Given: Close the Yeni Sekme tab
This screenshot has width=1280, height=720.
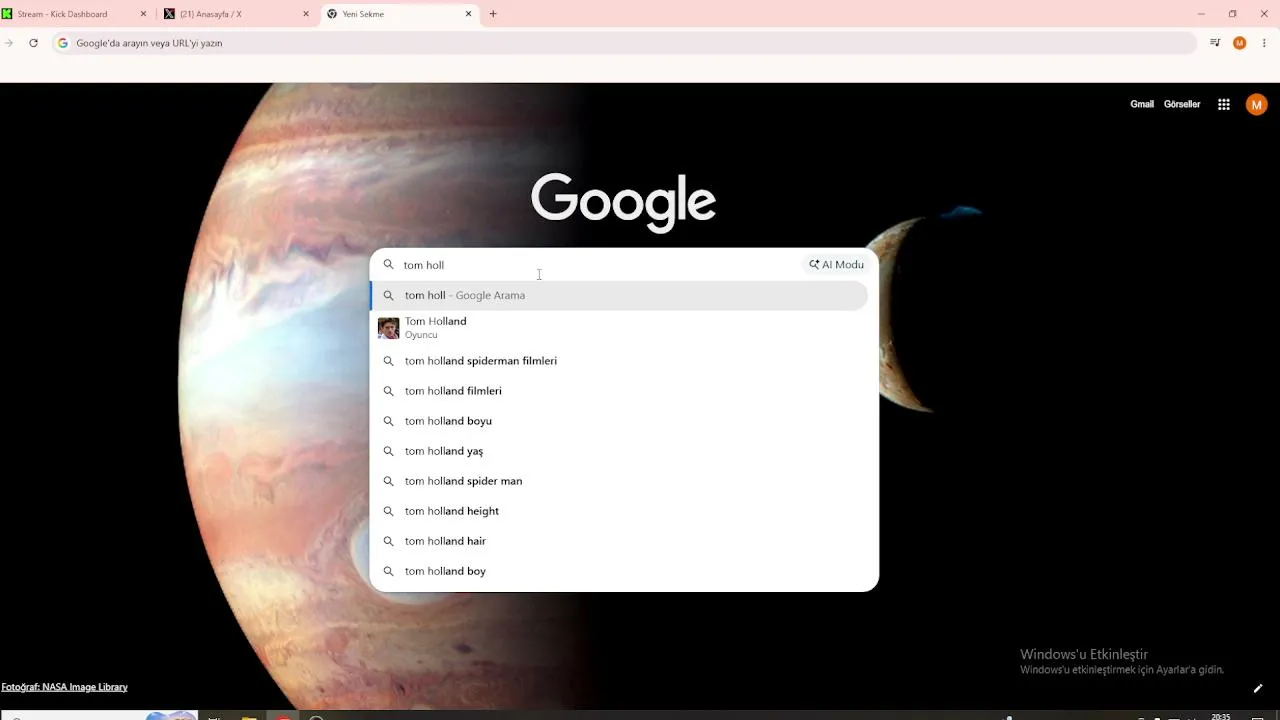Looking at the screenshot, I should [x=469, y=14].
